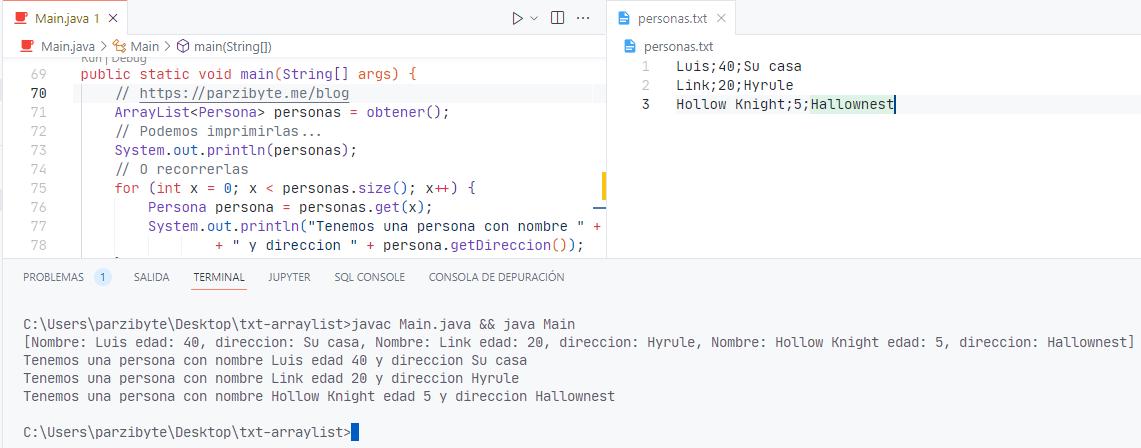Click the 'javac Main.java && java Main' command
The image size is (1141, 448).
(463, 324)
